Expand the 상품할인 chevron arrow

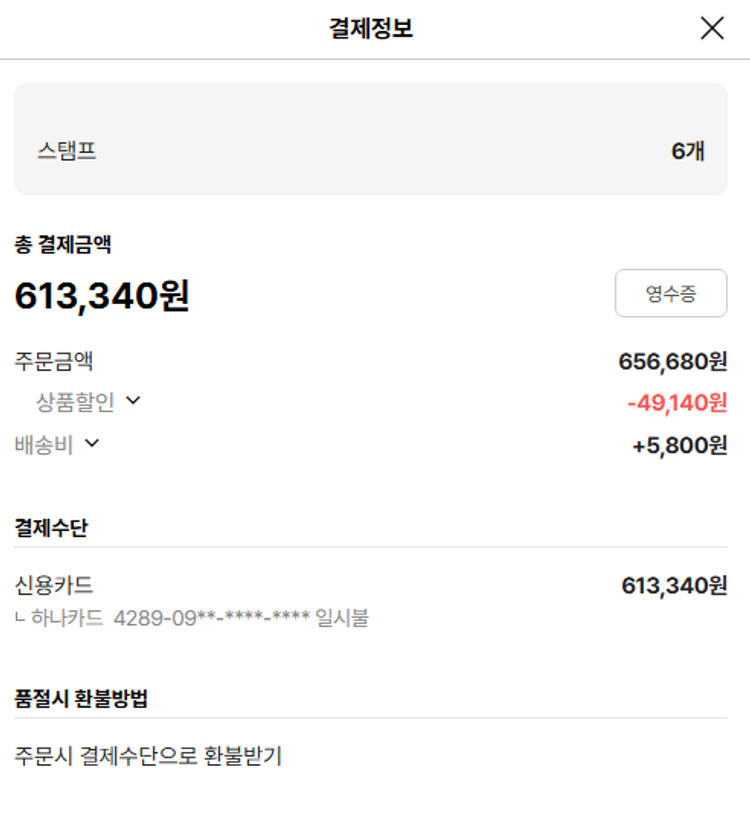[x=133, y=401]
